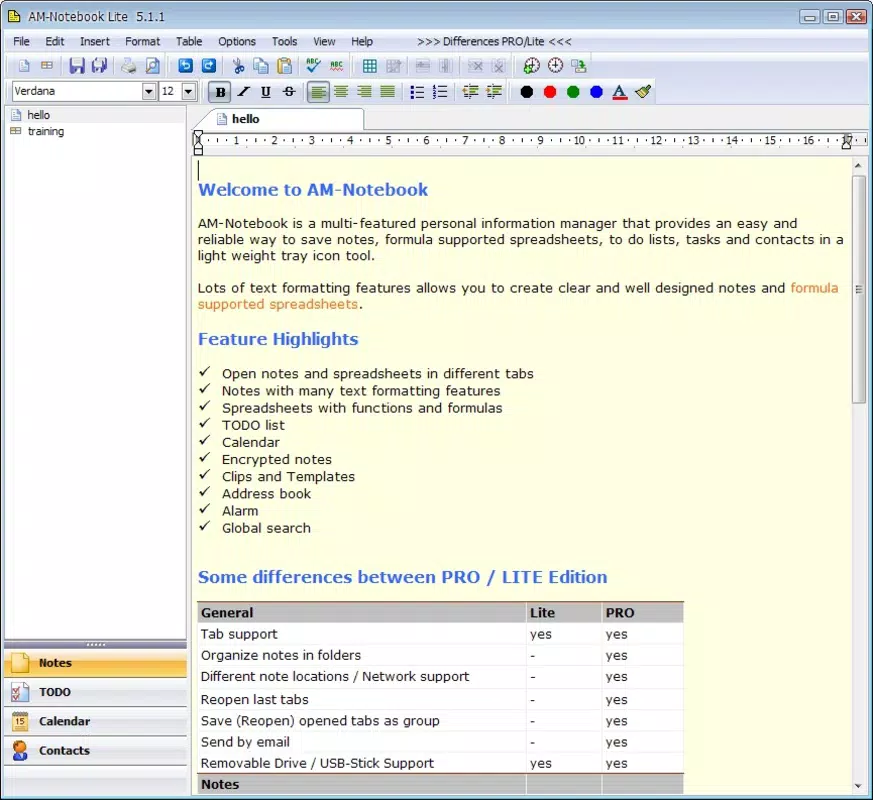This screenshot has height=800, width=873.
Task: Switch to the TODO section
Action: 95,692
